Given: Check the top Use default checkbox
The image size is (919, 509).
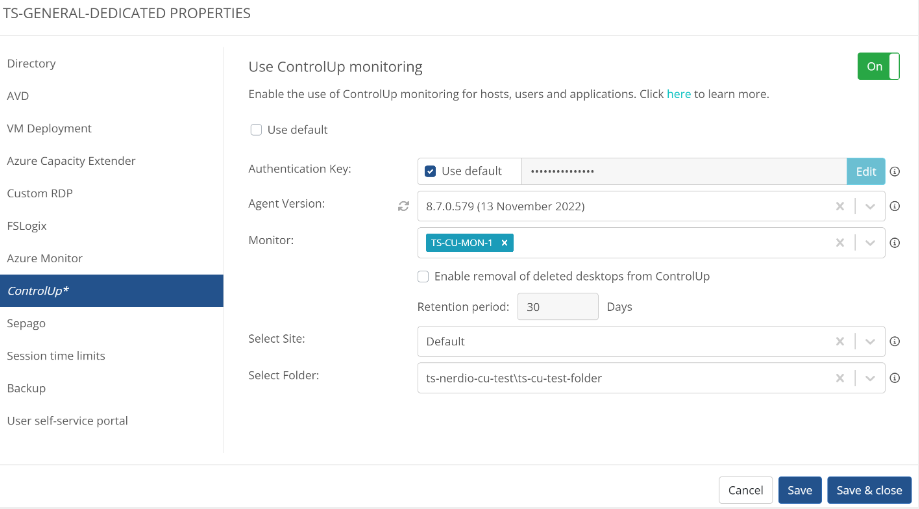Looking at the screenshot, I should pos(256,130).
